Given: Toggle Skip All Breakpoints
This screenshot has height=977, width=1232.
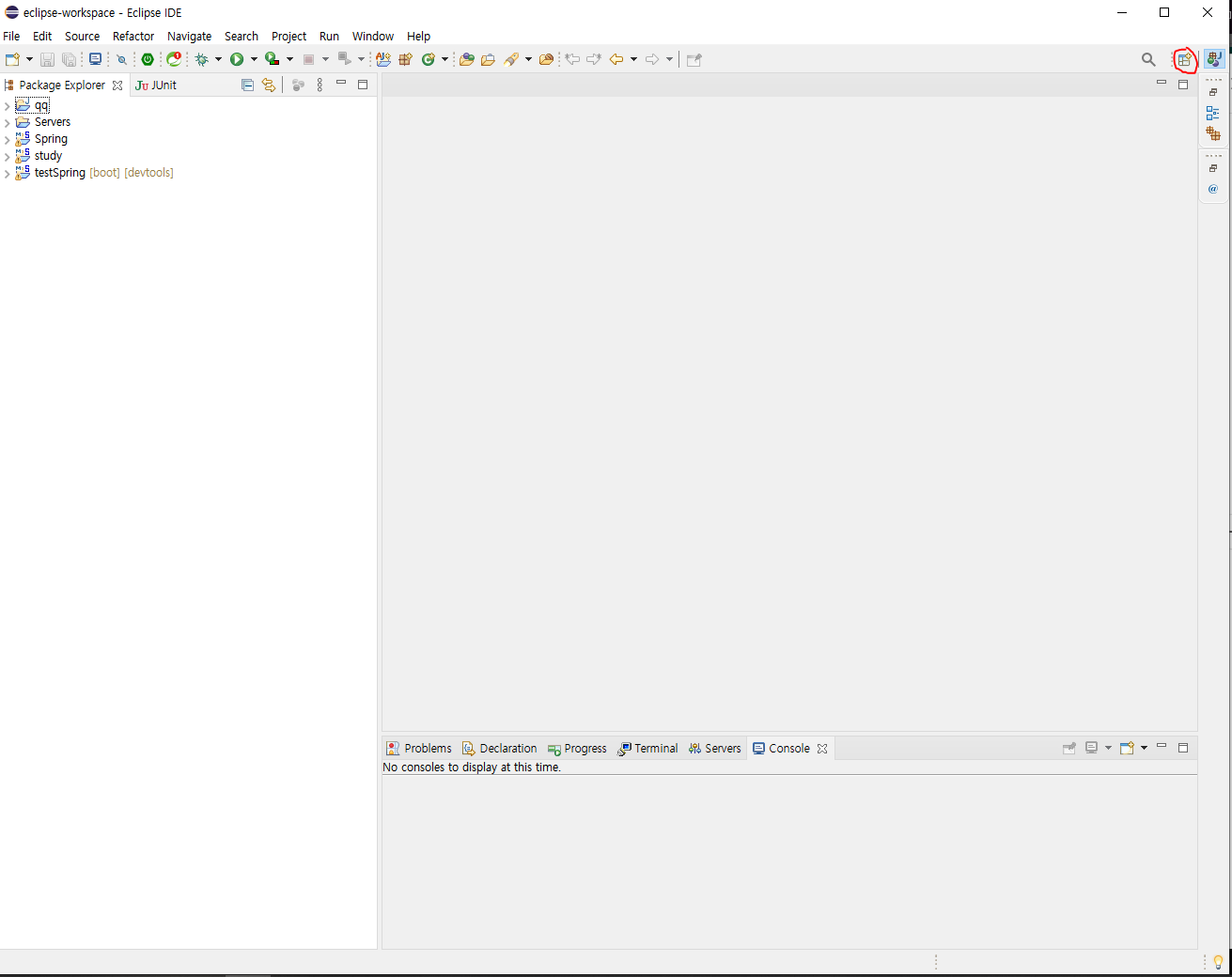Looking at the screenshot, I should pyautogui.click(x=121, y=59).
